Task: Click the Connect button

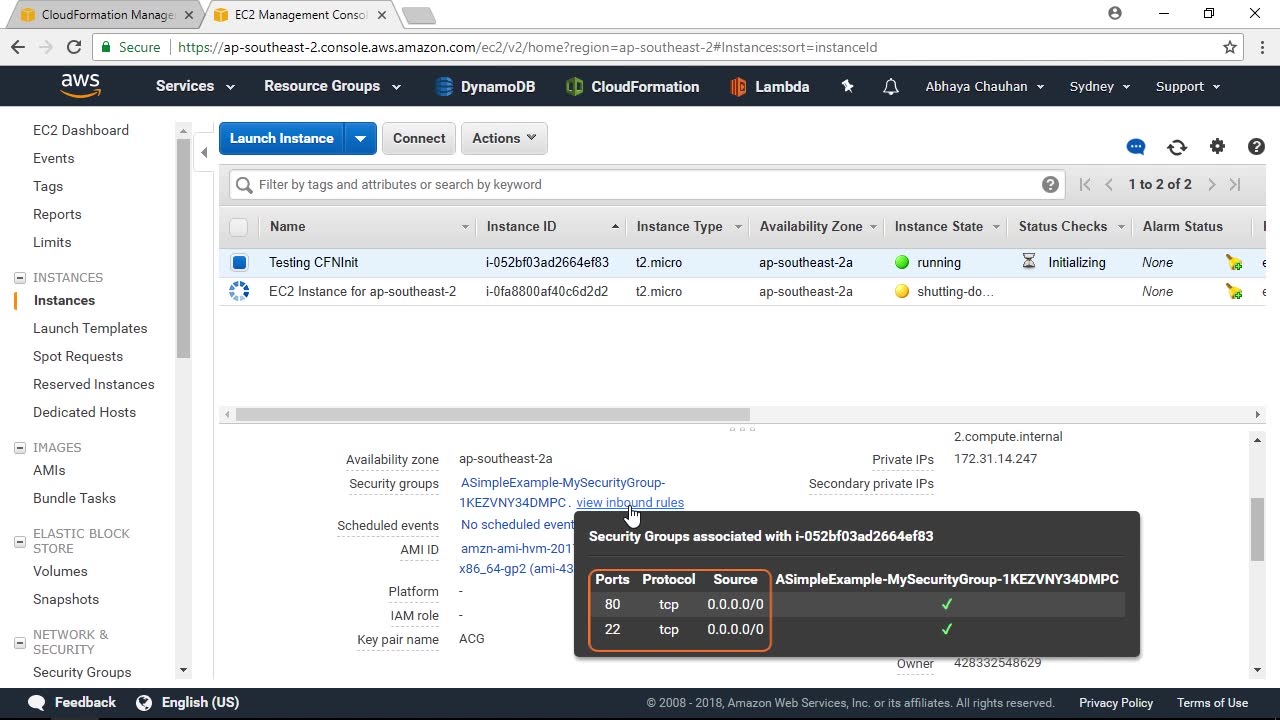Action: coord(419,138)
